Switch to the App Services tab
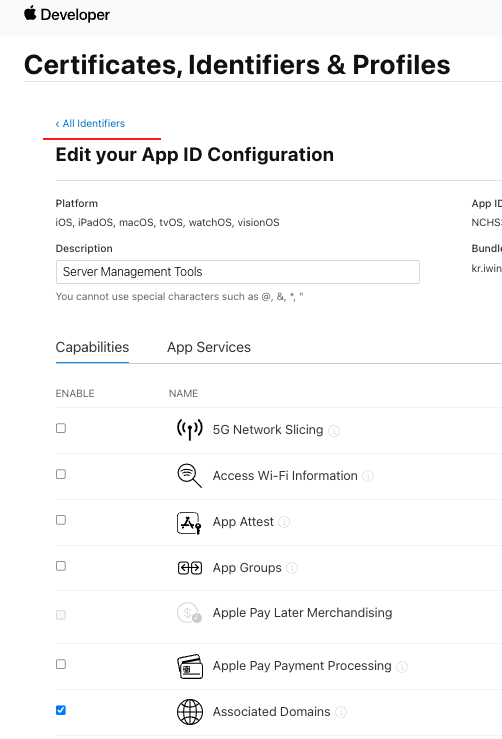This screenshot has width=502, height=739. [x=209, y=347]
